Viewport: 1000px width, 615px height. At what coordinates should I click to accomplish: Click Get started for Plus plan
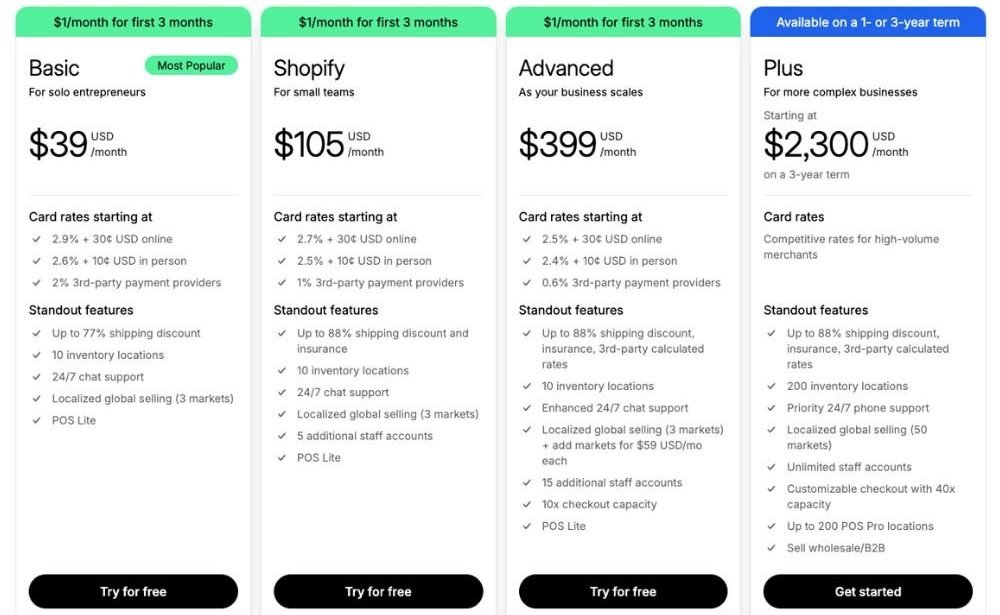tap(868, 591)
